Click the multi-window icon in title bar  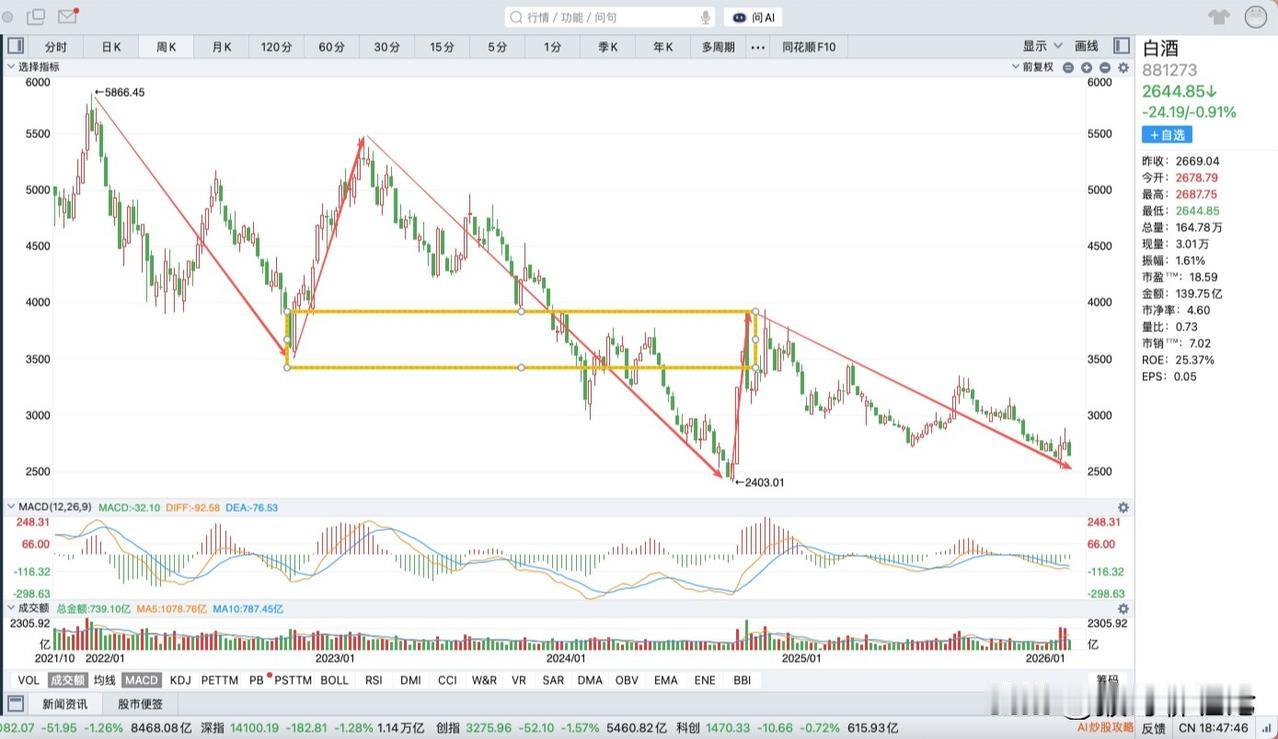[x=36, y=17]
